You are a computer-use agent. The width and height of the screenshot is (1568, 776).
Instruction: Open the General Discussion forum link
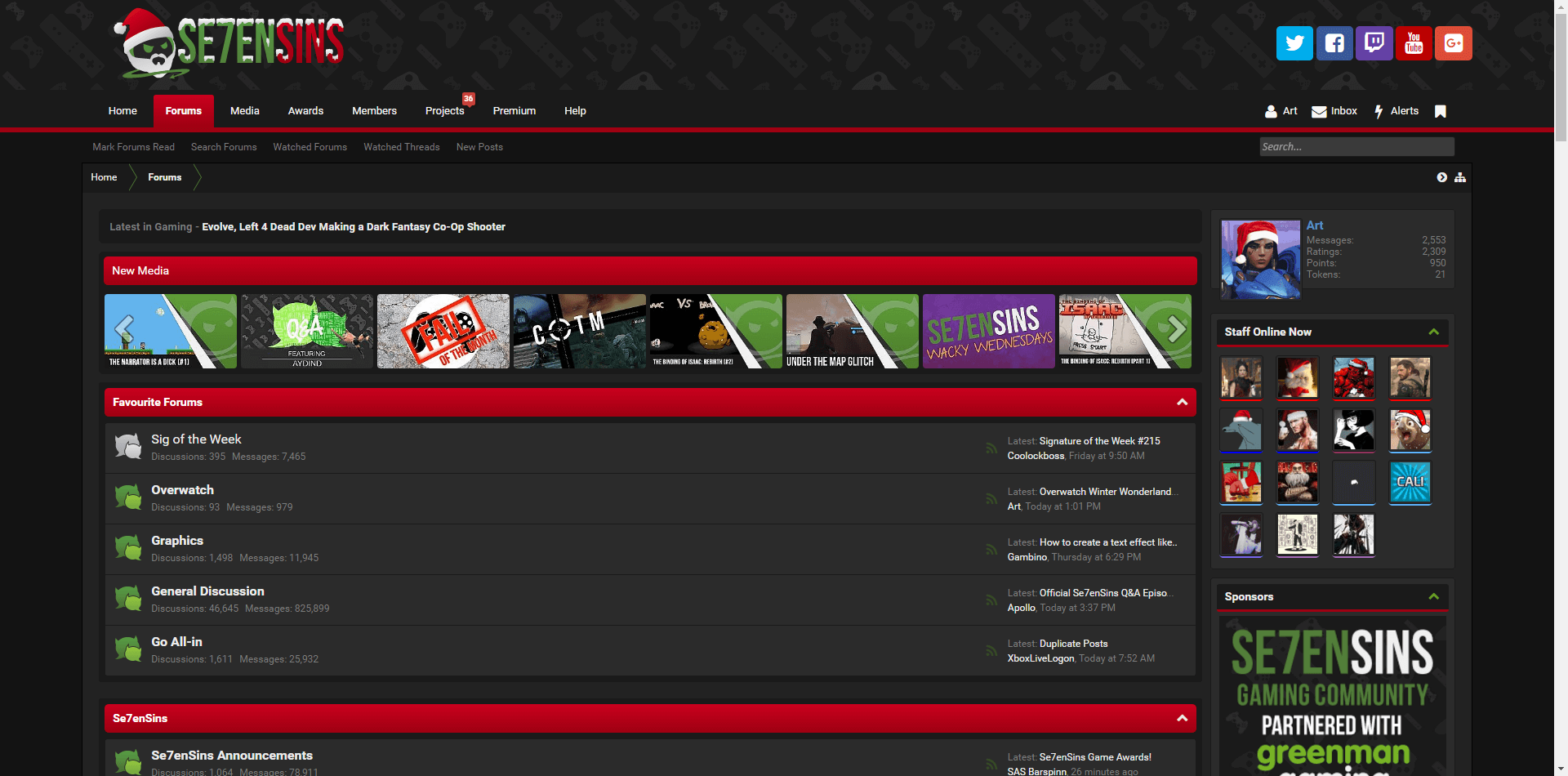point(207,591)
